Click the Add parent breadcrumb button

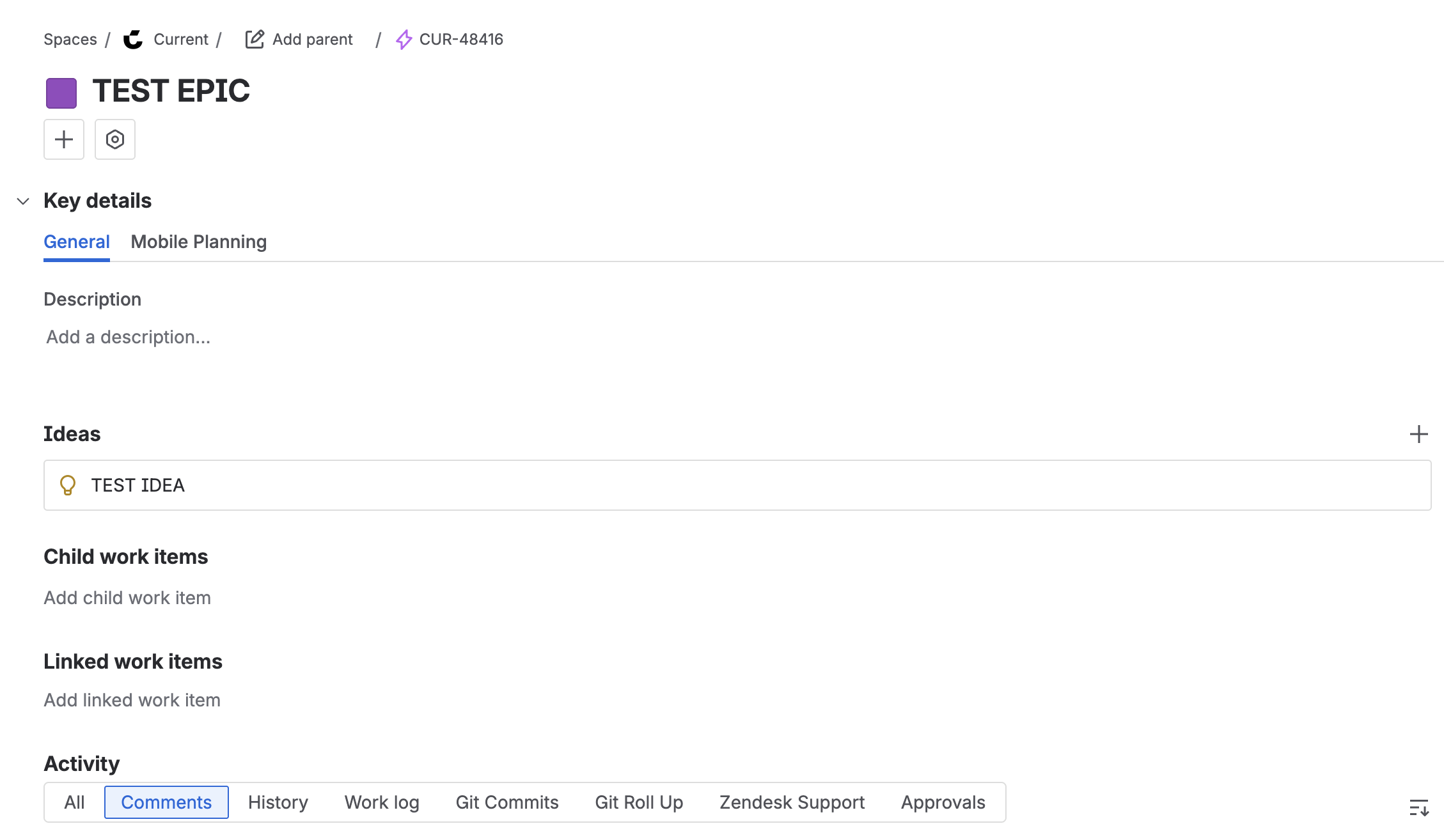point(299,40)
